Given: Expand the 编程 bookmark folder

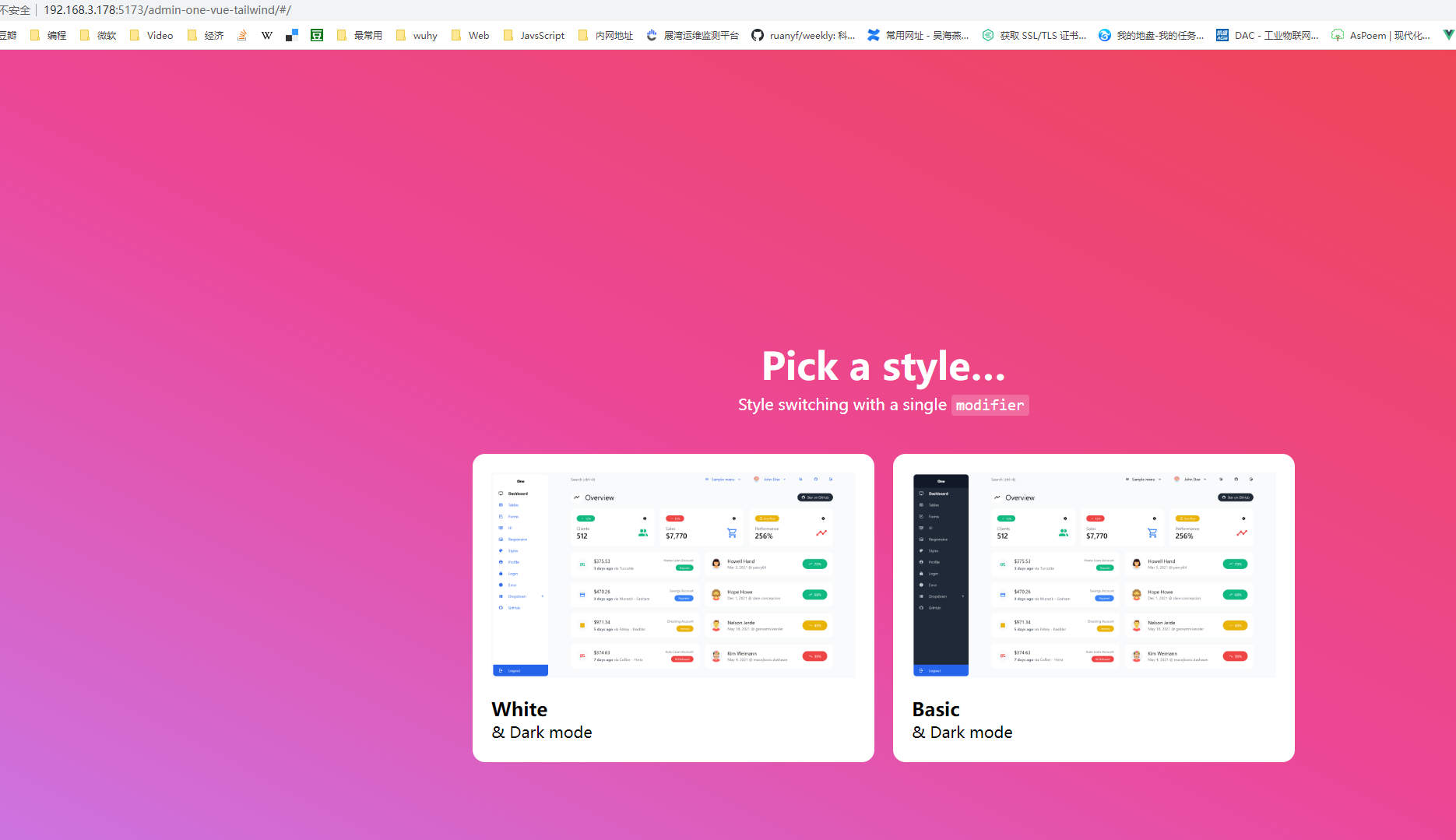Looking at the screenshot, I should click(48, 35).
